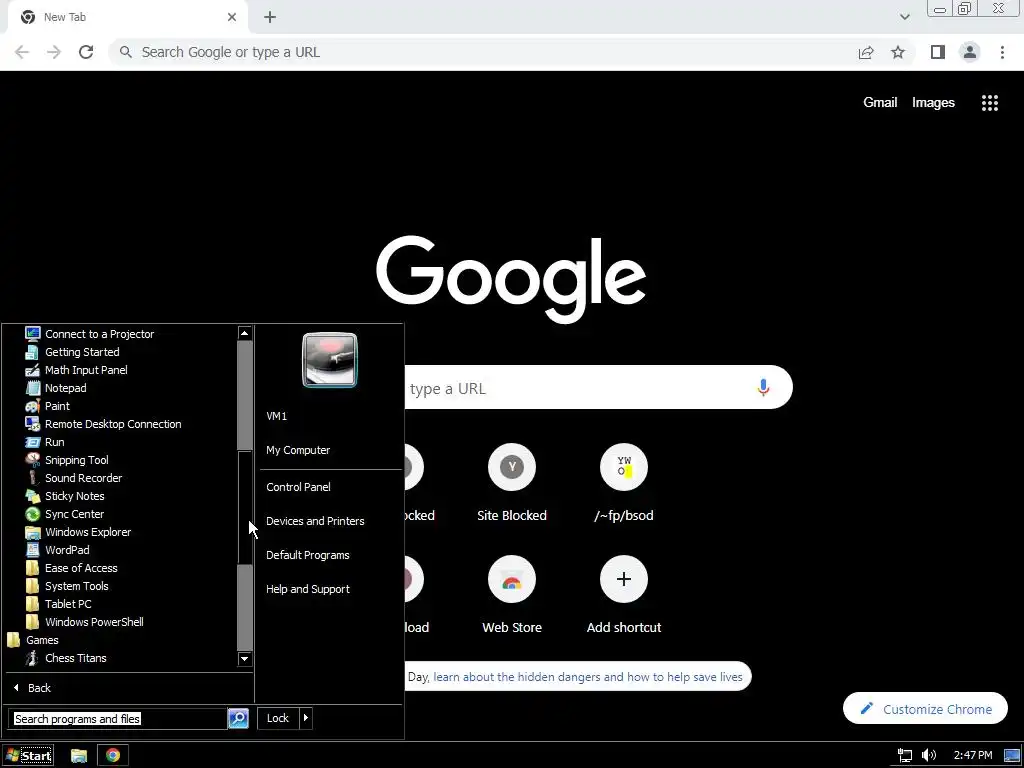Open the Google apps grid
The image size is (1024, 768).
[x=990, y=103]
